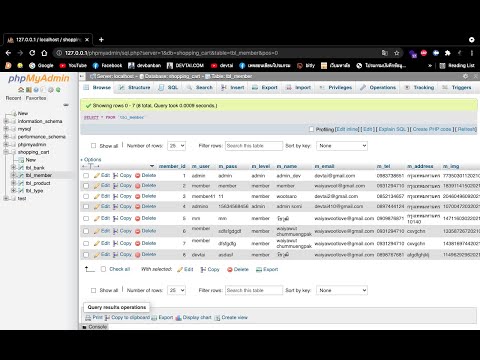The image size is (480, 360).
Task: Switch to the Structure tab
Action: (x=135, y=87)
